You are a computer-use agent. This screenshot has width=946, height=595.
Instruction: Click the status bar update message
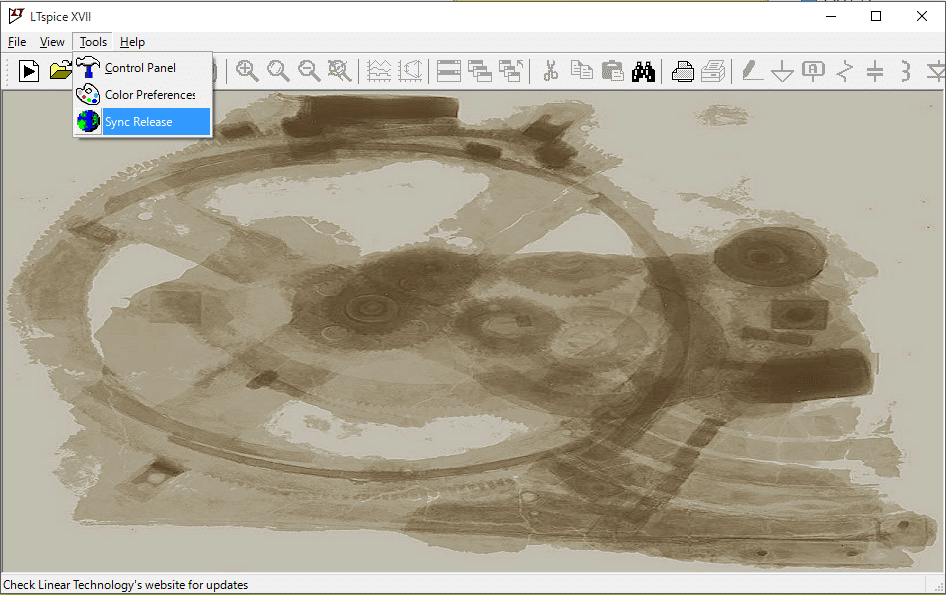click(x=125, y=585)
